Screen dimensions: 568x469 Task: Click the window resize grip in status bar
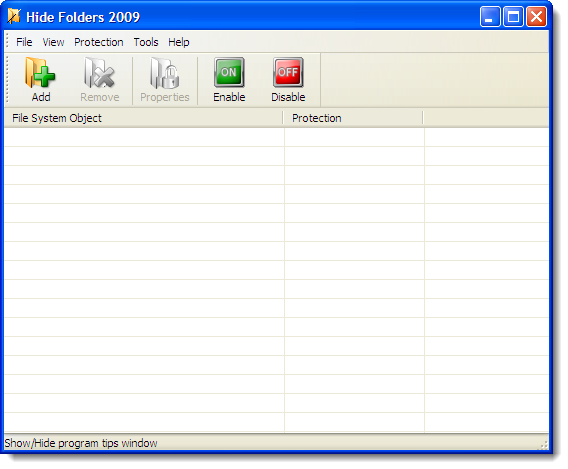[x=544, y=445]
